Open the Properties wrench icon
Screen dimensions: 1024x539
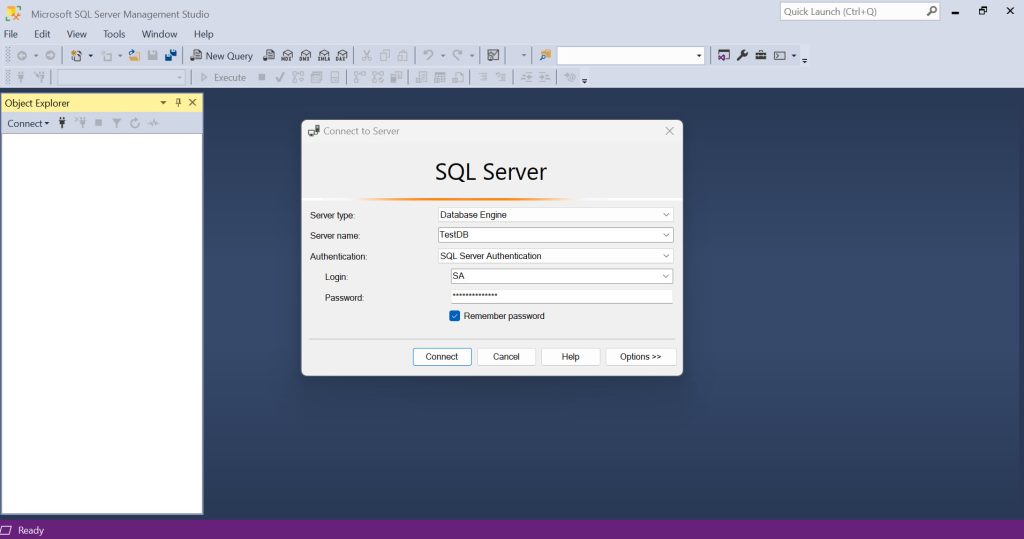click(742, 56)
